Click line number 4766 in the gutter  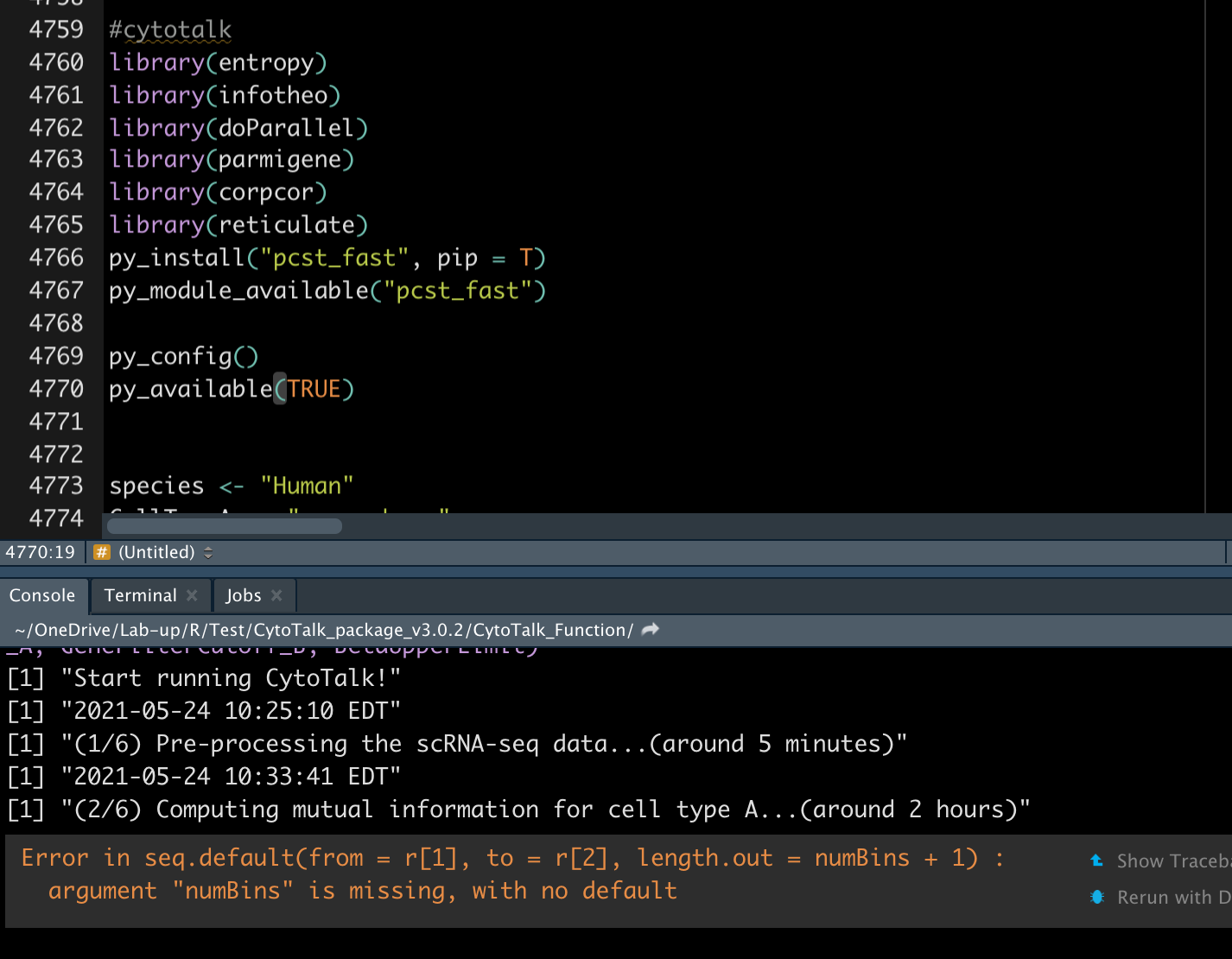point(56,257)
